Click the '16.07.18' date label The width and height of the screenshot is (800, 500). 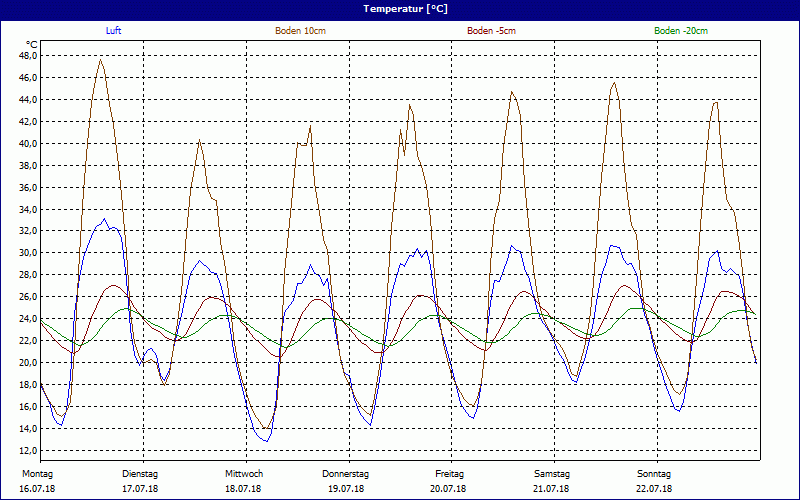[37, 489]
